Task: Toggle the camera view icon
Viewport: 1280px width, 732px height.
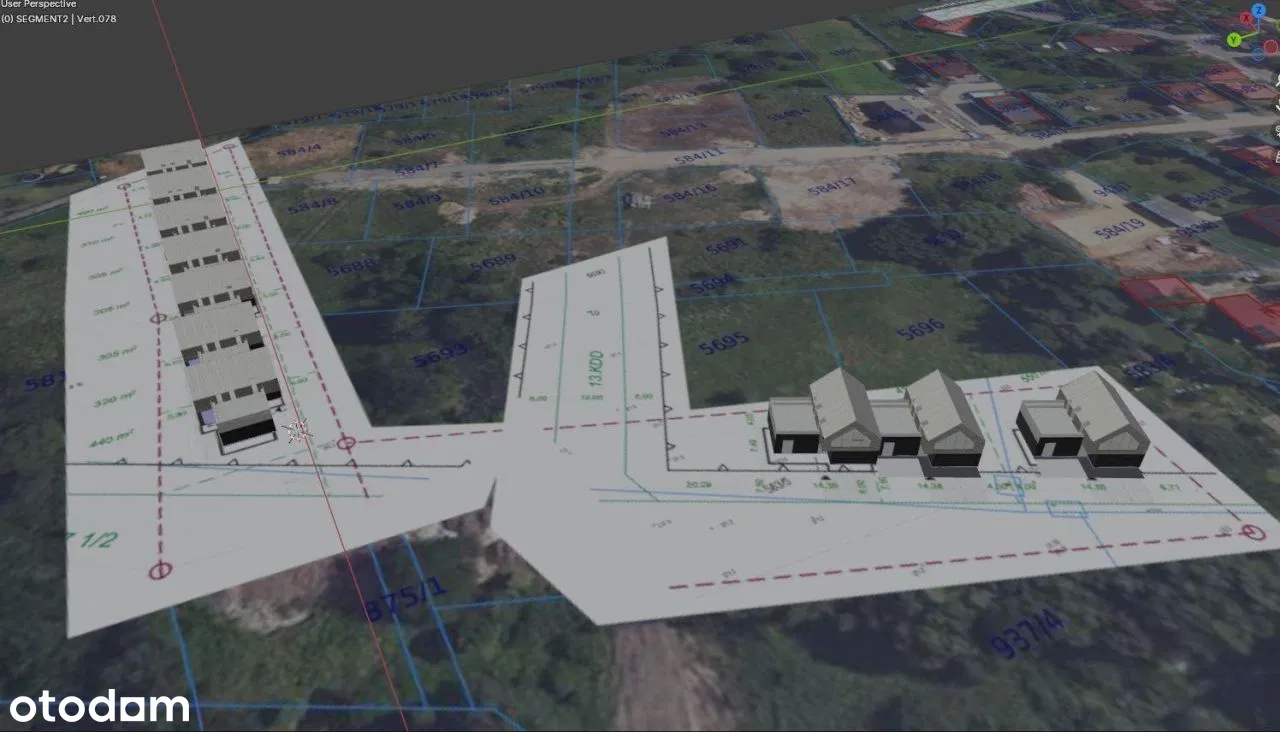Action: coord(1276,129)
